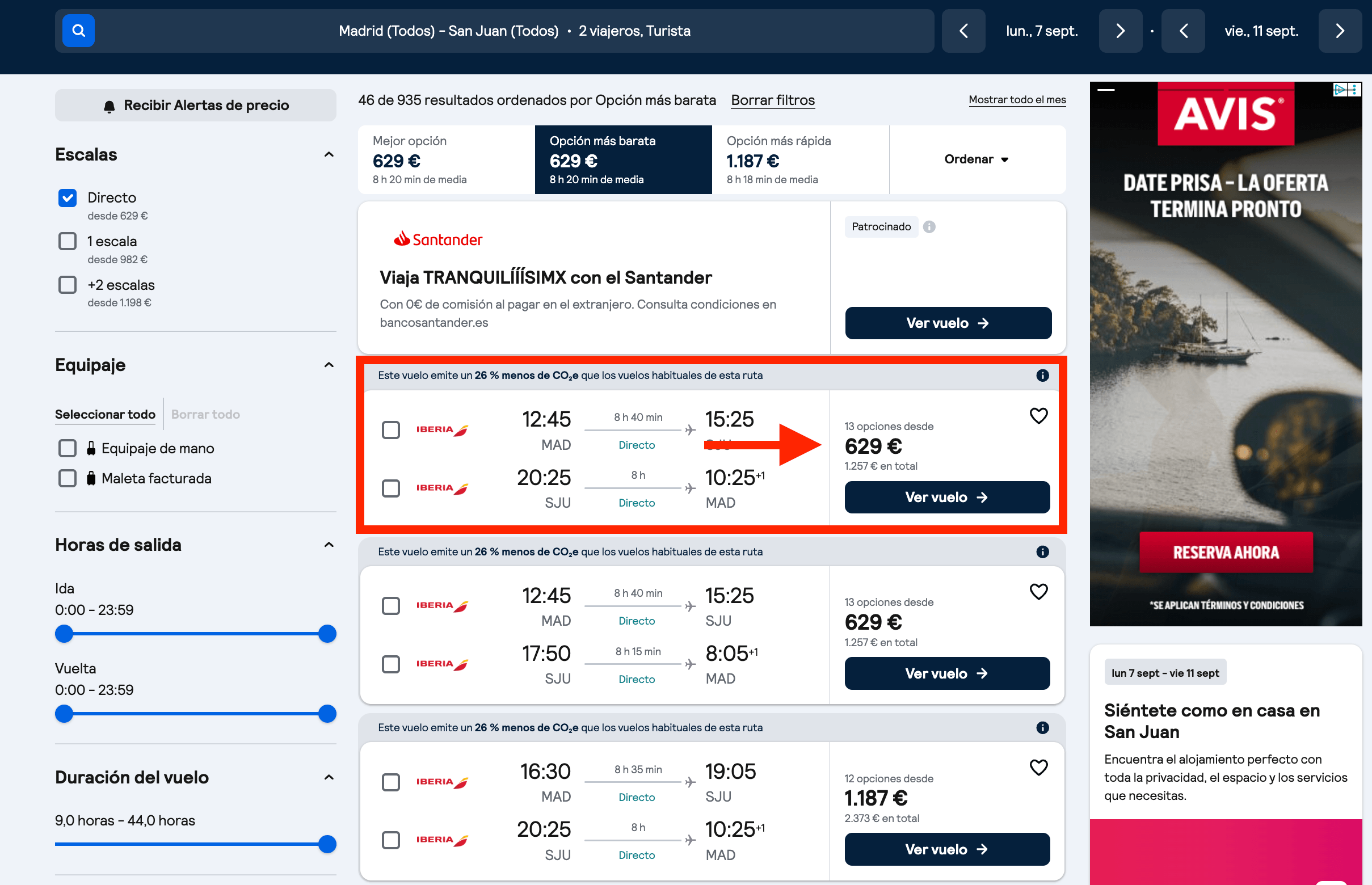The height and width of the screenshot is (885, 1372).
Task: Check the 1 escala filter
Action: tap(68, 241)
